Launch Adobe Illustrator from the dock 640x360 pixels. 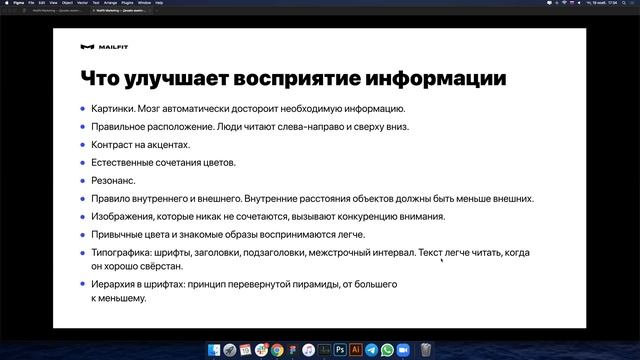[x=356, y=350]
